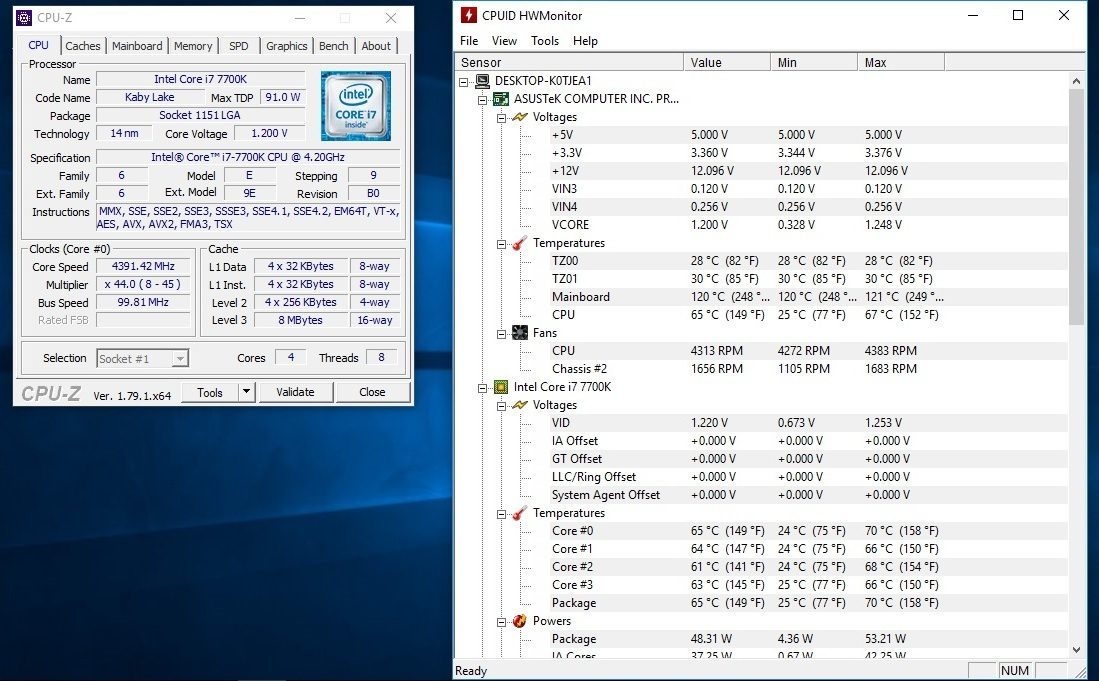Click the Intel Core i7 inside logo
The image size is (1099, 681).
click(355, 106)
